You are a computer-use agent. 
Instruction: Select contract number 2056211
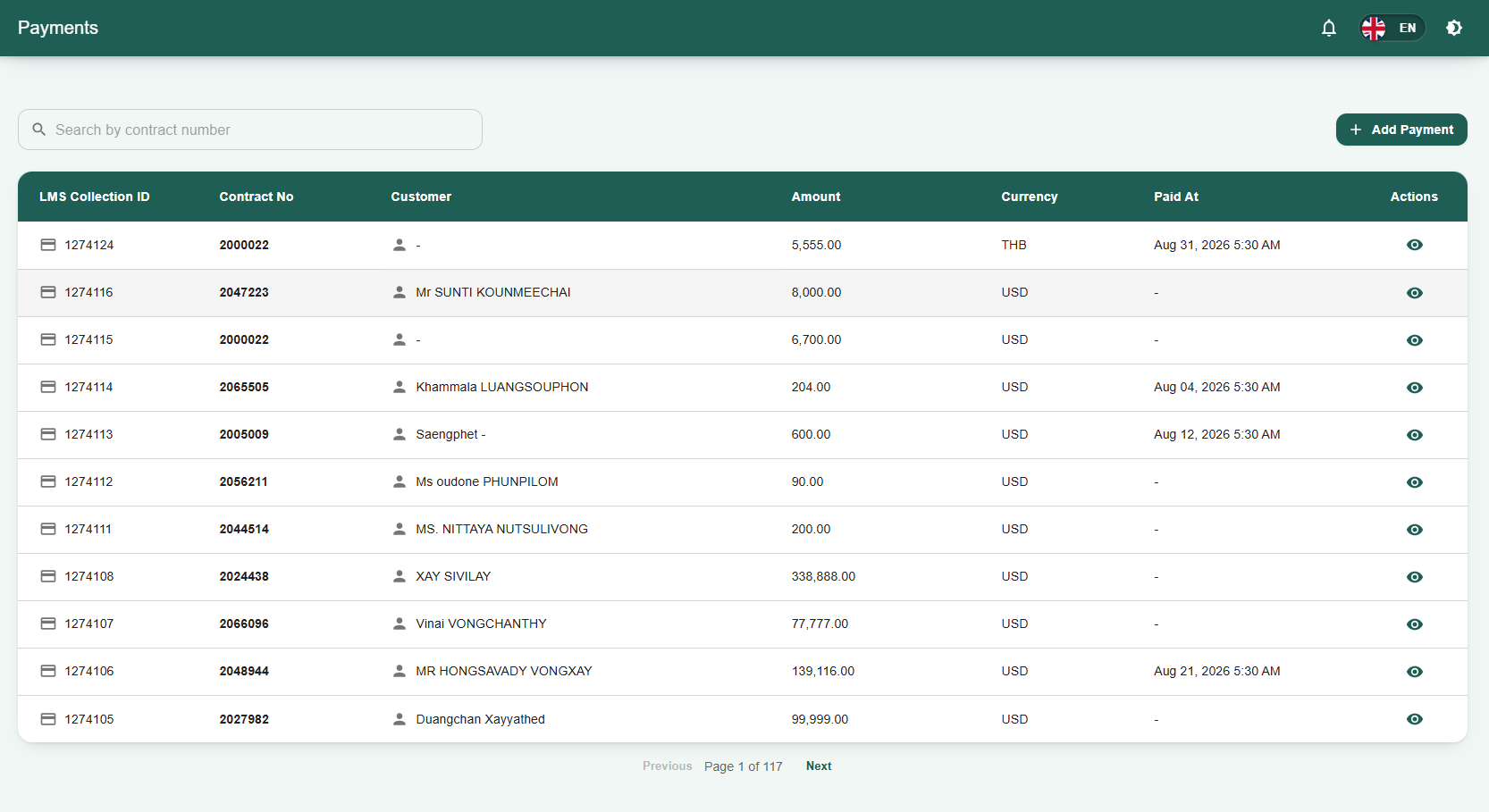coord(244,481)
